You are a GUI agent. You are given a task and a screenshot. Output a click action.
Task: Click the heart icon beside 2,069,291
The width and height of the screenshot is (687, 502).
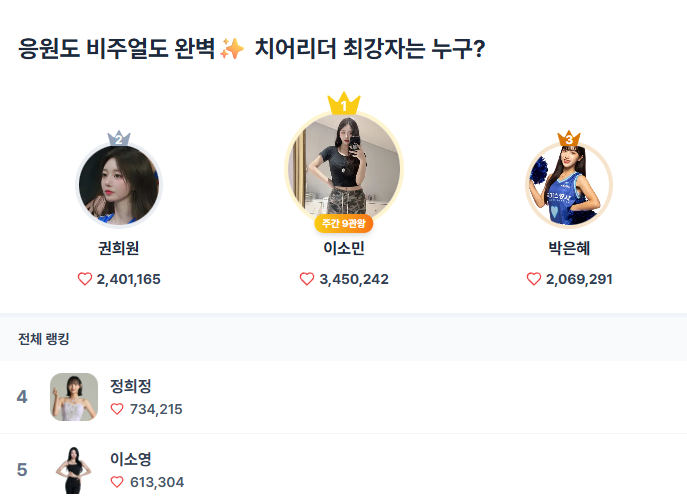coord(534,279)
